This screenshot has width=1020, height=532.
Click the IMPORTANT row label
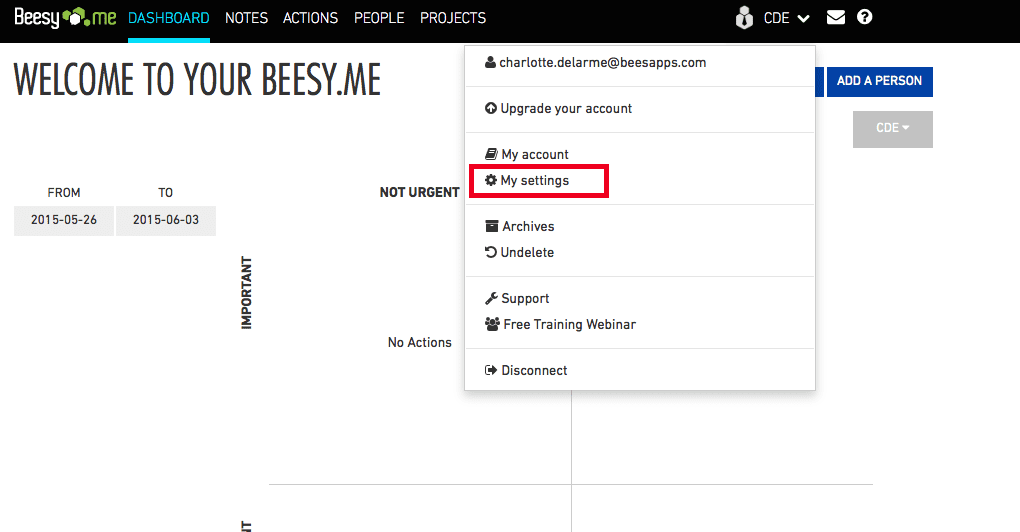click(x=247, y=293)
